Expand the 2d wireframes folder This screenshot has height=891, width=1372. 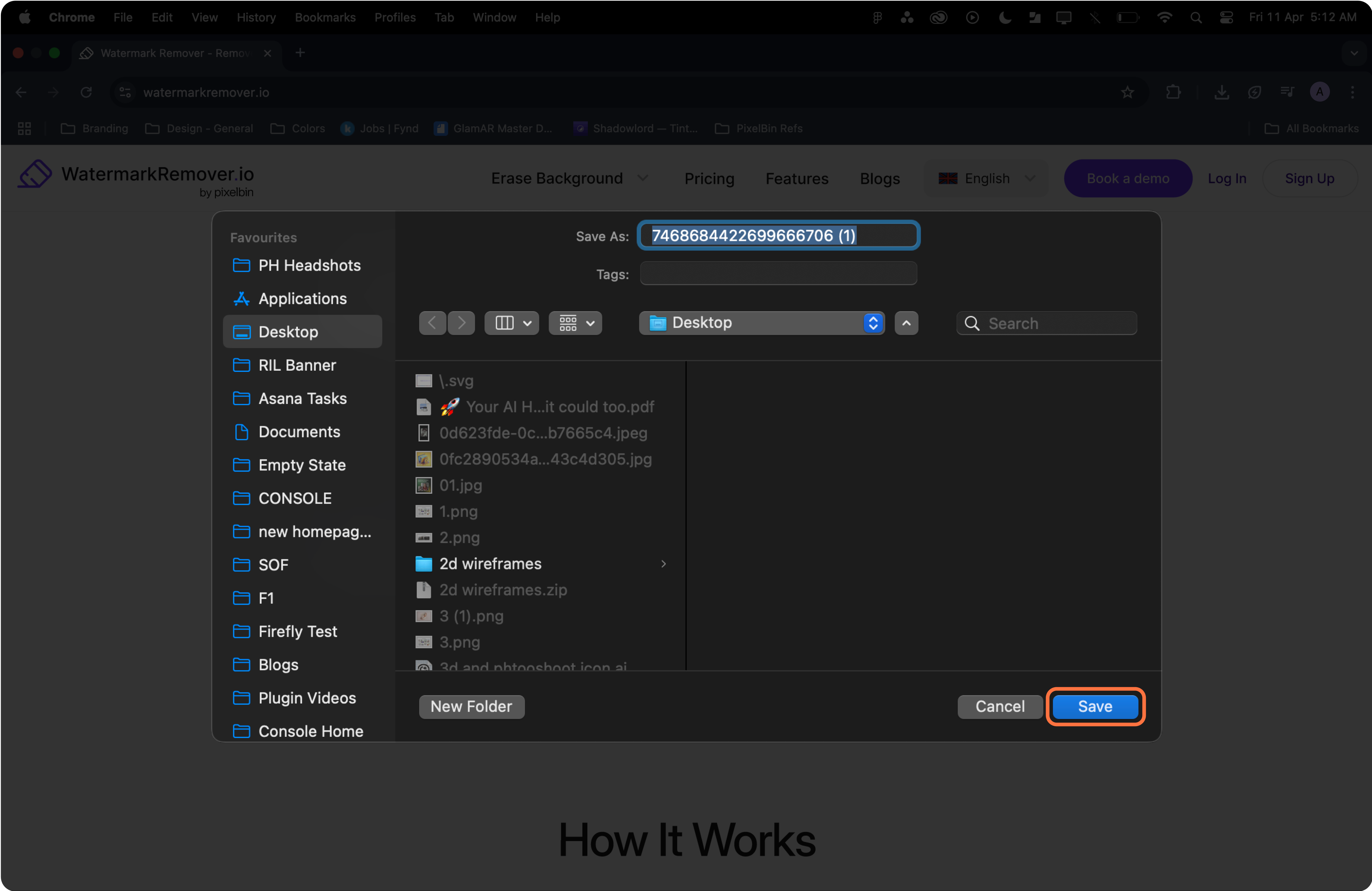[x=490, y=564]
